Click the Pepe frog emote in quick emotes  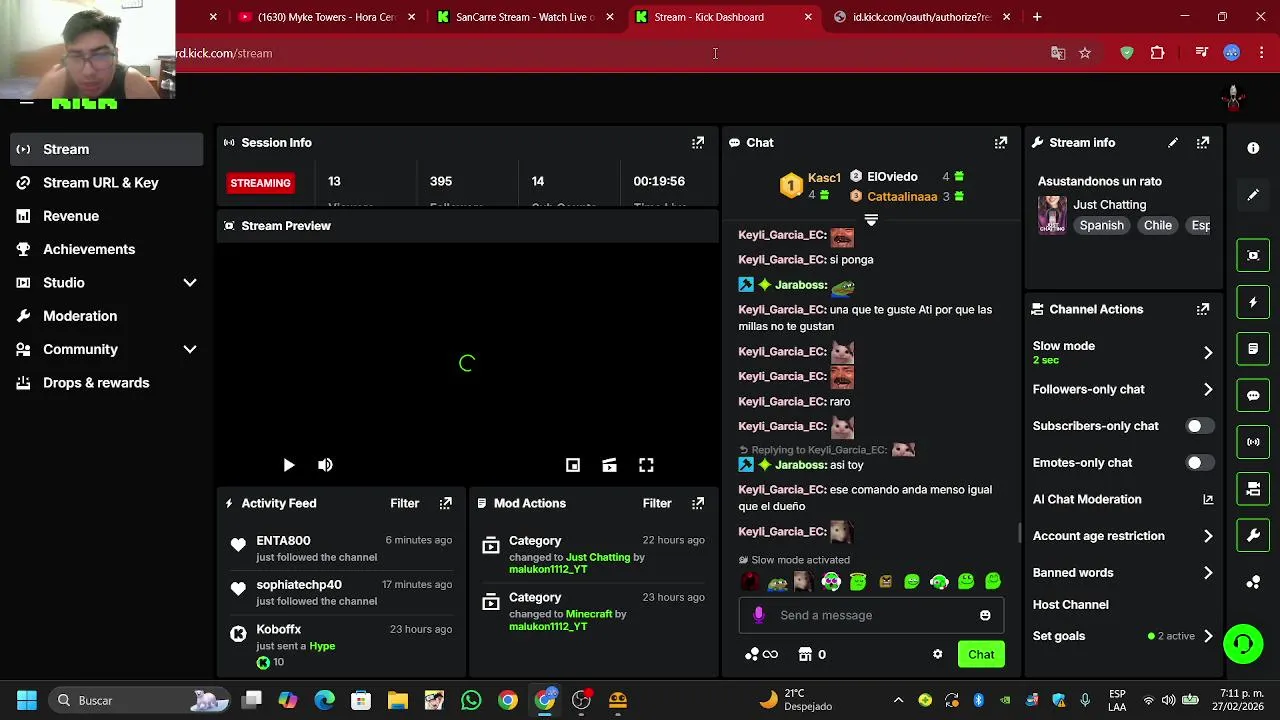777,582
